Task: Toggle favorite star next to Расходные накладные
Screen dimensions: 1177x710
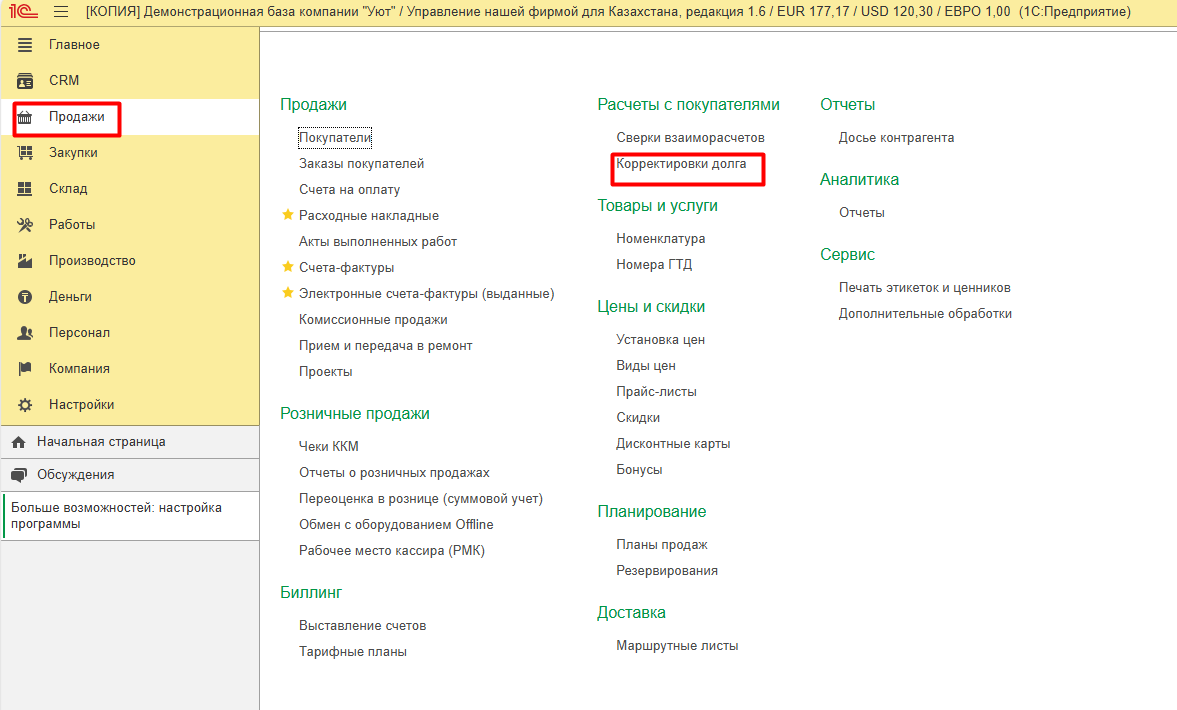Action: [x=288, y=215]
